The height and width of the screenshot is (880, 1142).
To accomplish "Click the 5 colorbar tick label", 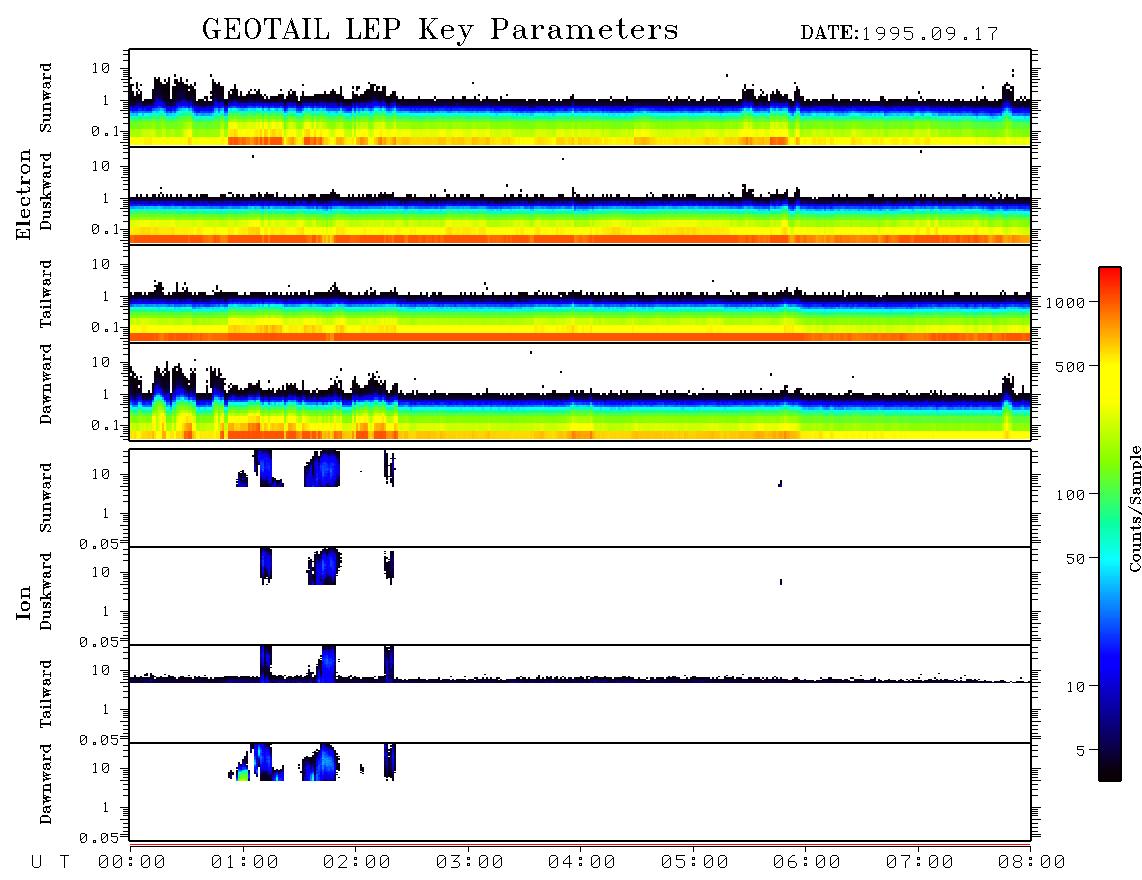I will coord(1081,751).
